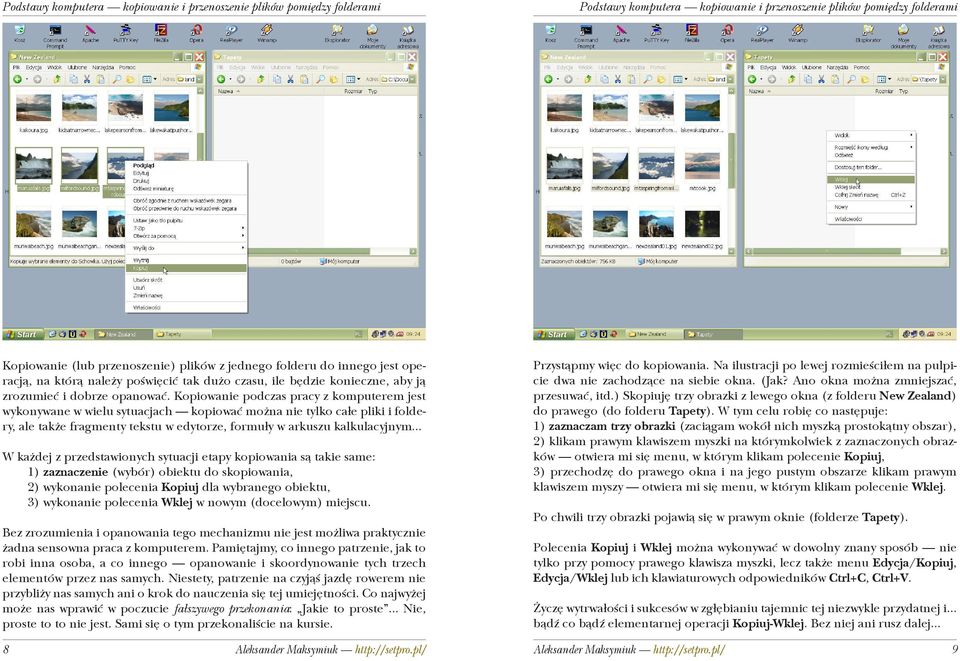Choose Zmień nazwę in the image context menu
This screenshot has width=960, height=661.
[x=186, y=296]
